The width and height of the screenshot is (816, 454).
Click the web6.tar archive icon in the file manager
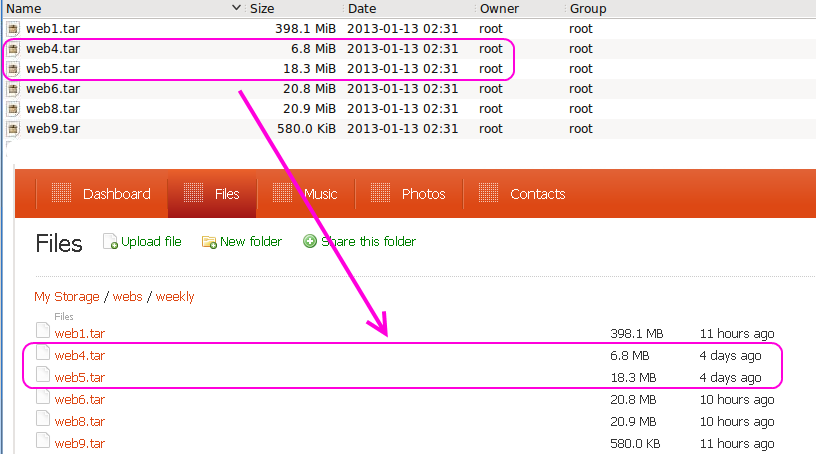coord(13,89)
